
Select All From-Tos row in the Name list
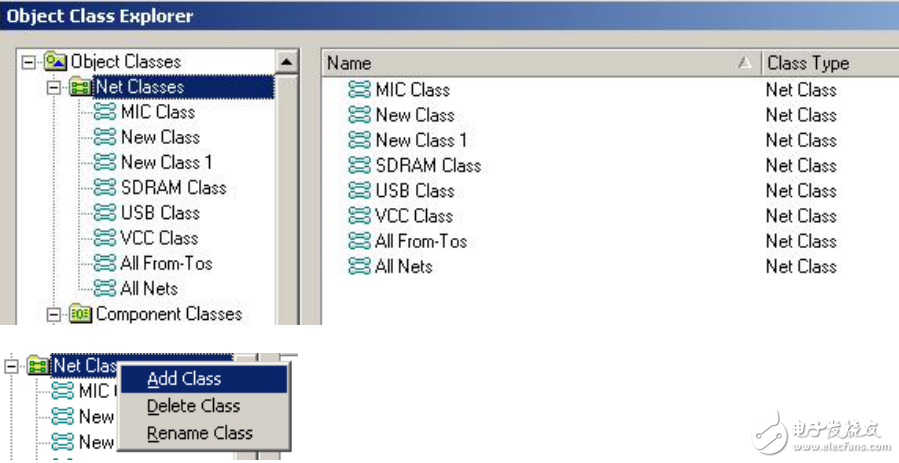pyautogui.click(x=420, y=241)
